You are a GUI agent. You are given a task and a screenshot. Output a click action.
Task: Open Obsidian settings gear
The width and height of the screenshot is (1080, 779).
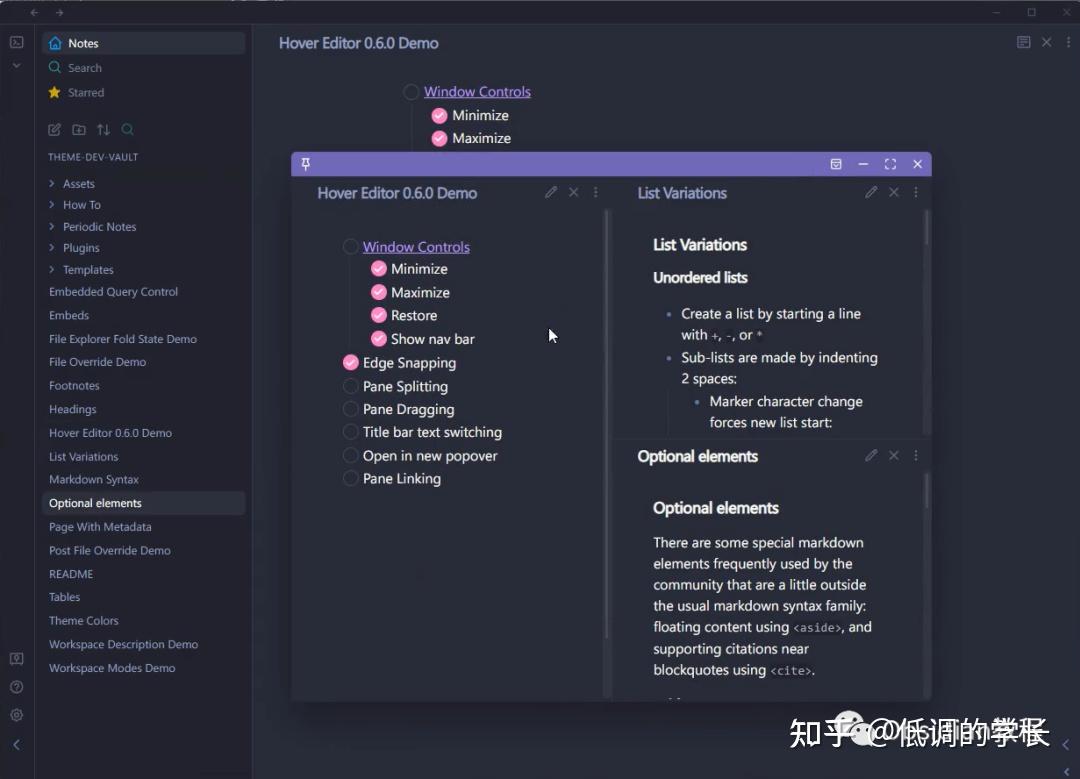tap(16, 715)
